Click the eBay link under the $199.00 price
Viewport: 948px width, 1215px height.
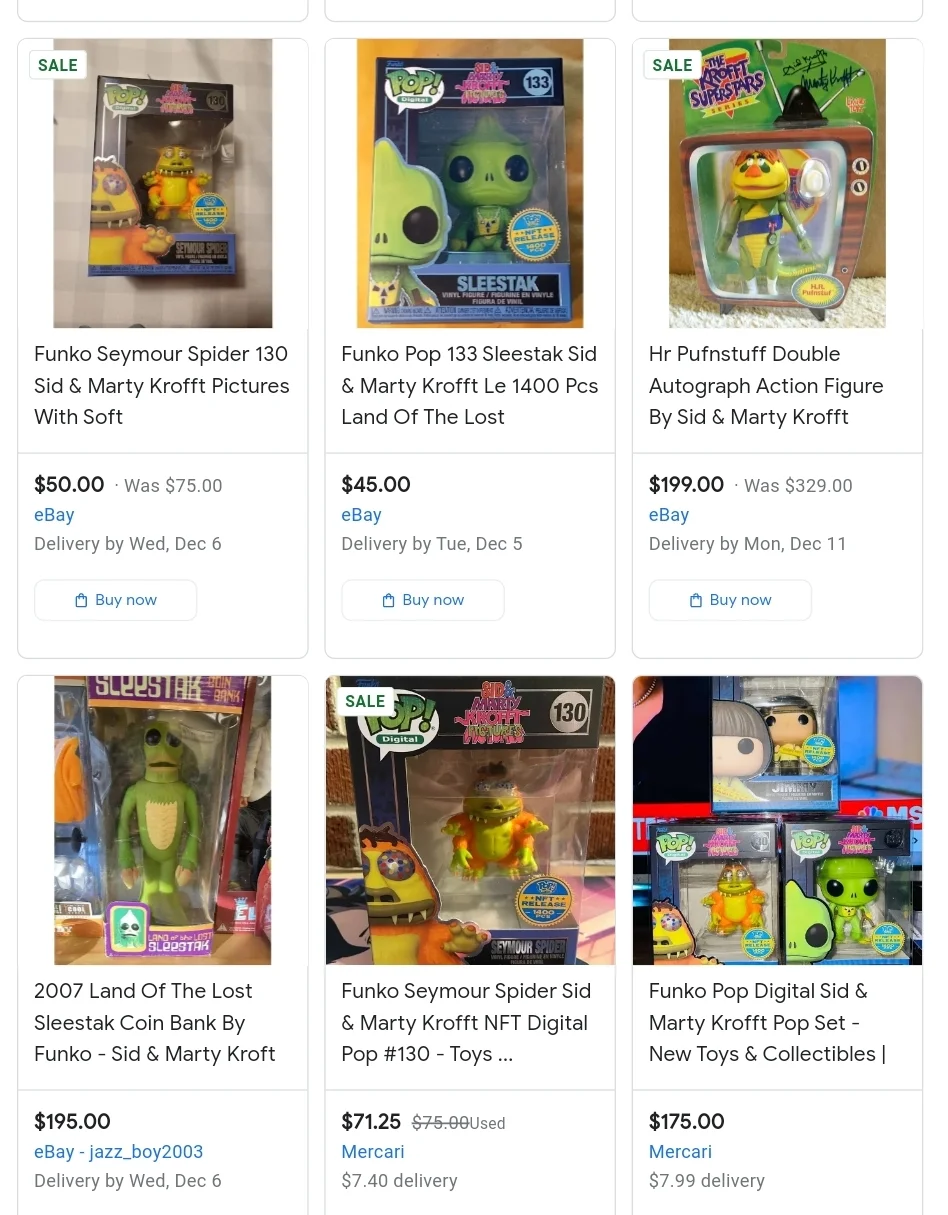coord(669,515)
